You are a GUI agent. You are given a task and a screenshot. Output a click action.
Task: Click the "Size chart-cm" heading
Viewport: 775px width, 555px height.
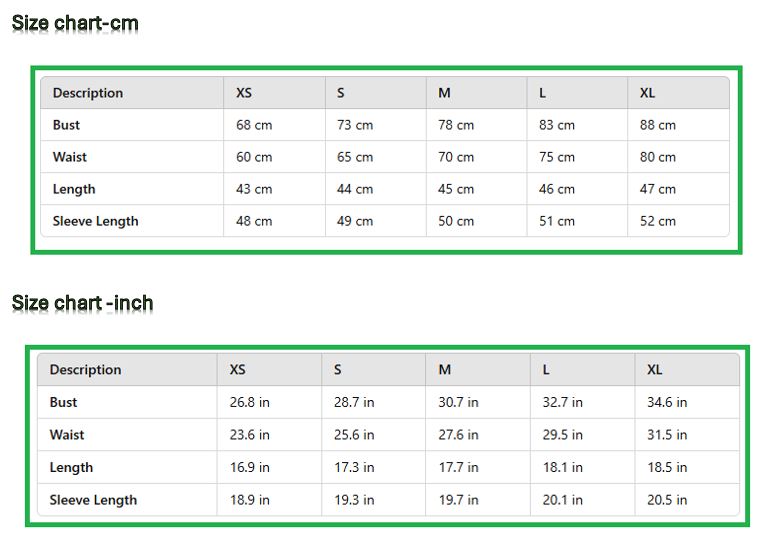75,23
